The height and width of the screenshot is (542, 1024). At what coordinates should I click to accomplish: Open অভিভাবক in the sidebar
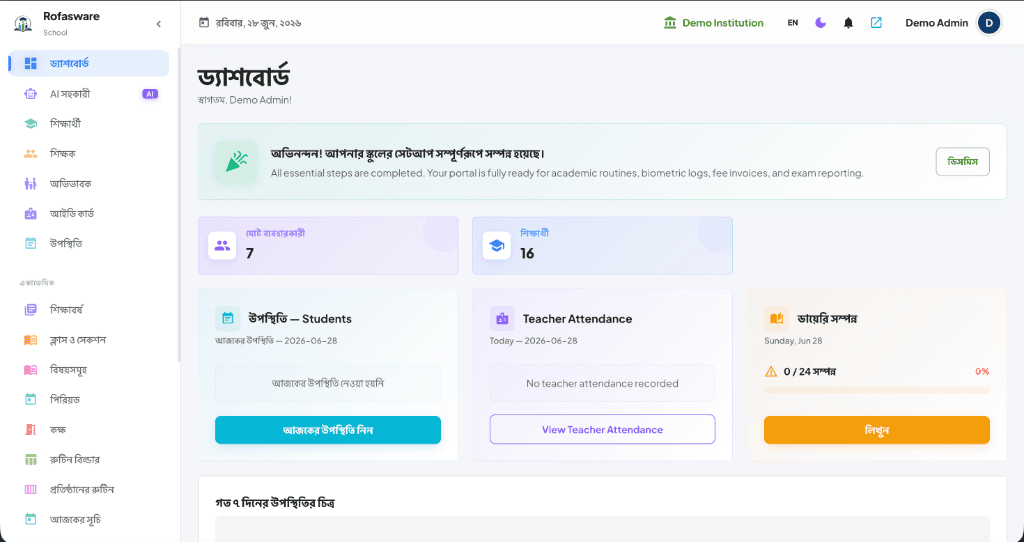point(89,183)
